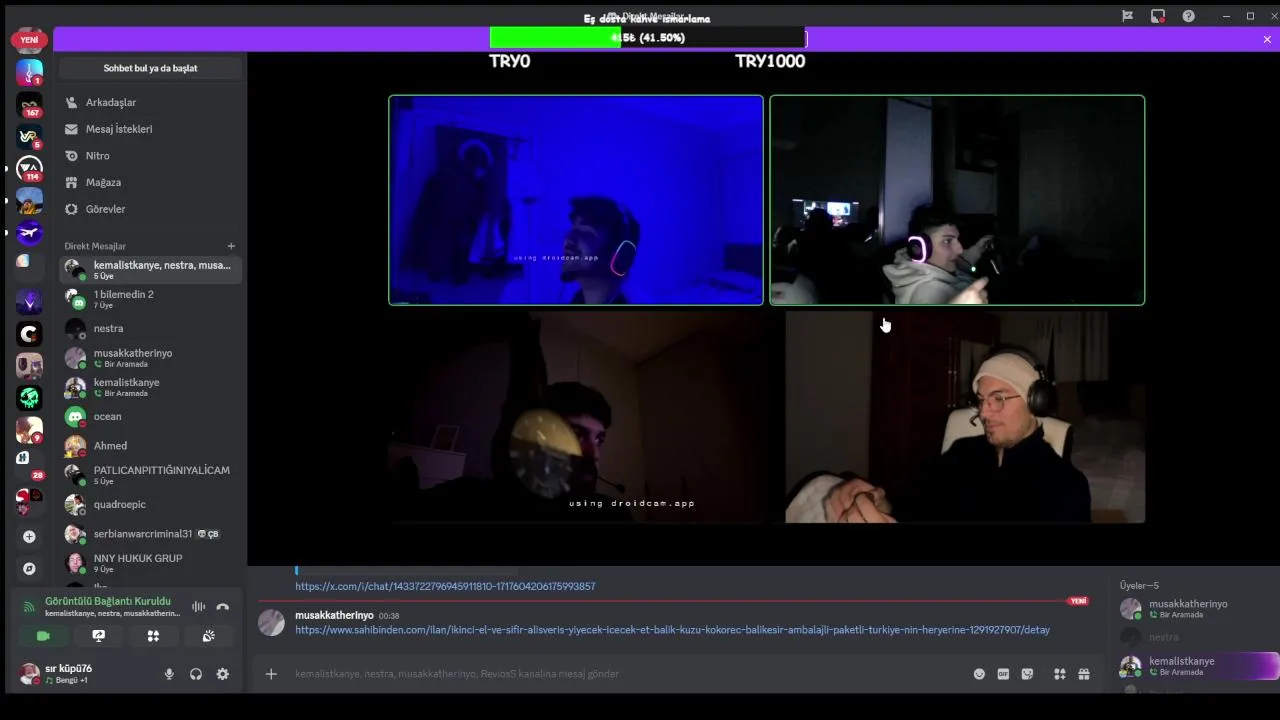Open the DM with ocean

150,416
